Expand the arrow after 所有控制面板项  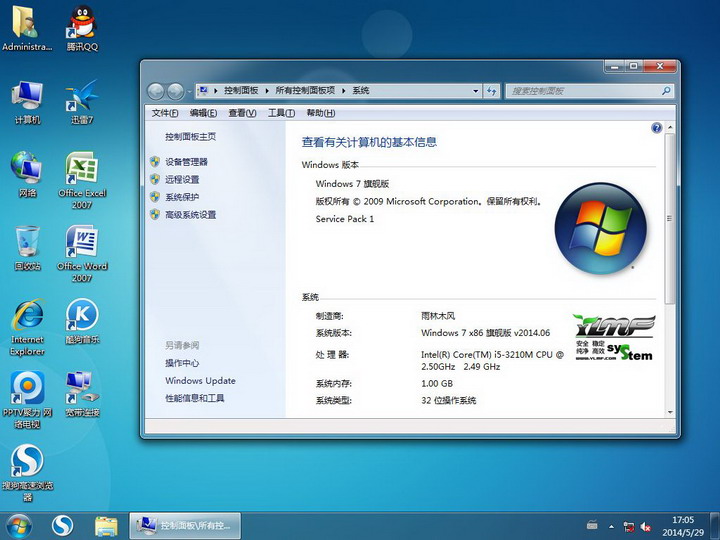[x=343, y=91]
